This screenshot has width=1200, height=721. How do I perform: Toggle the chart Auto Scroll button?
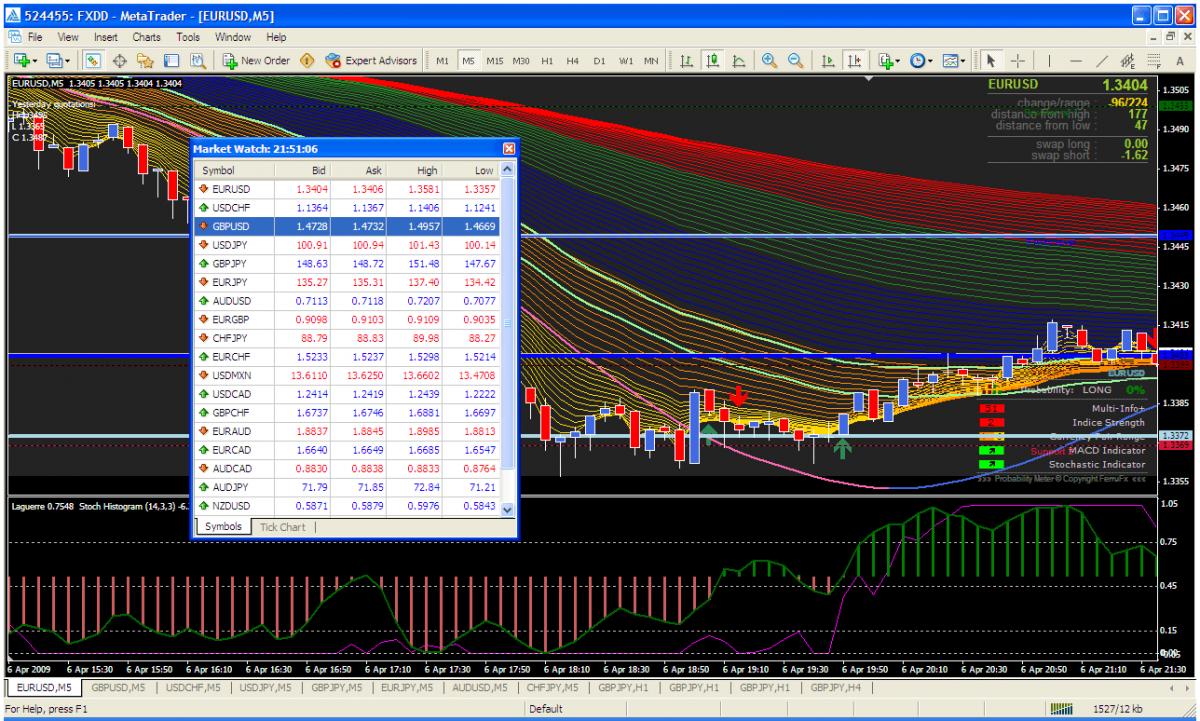[827, 60]
